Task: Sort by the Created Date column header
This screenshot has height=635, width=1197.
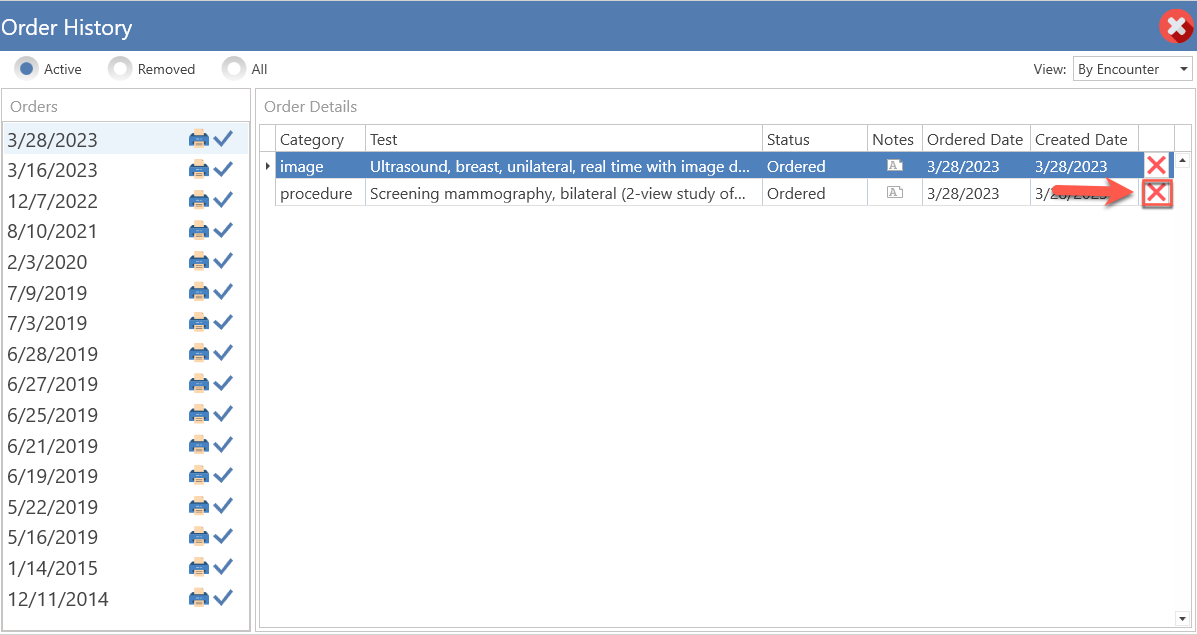Action: point(1084,139)
